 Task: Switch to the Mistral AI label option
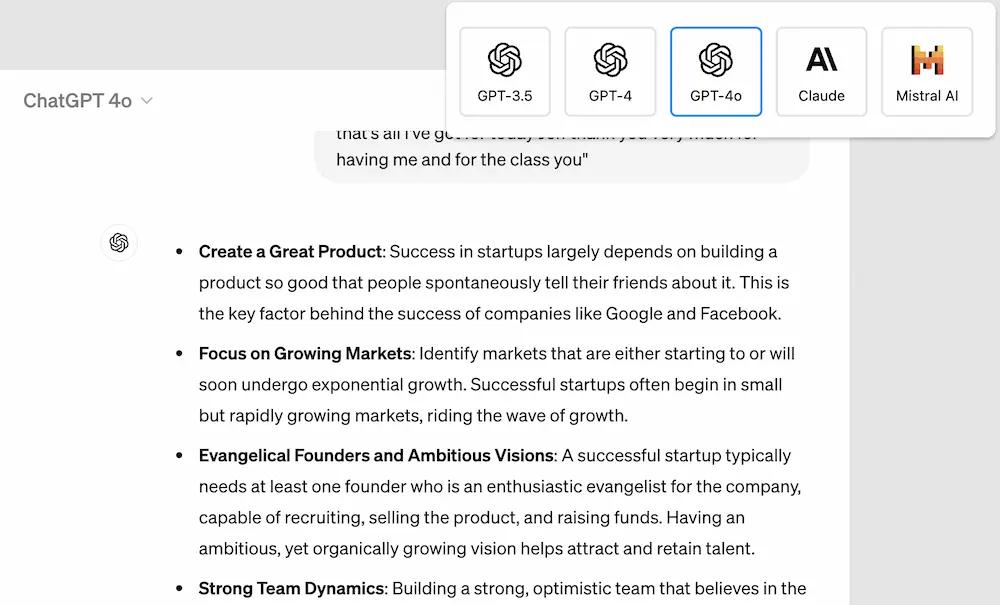click(927, 96)
